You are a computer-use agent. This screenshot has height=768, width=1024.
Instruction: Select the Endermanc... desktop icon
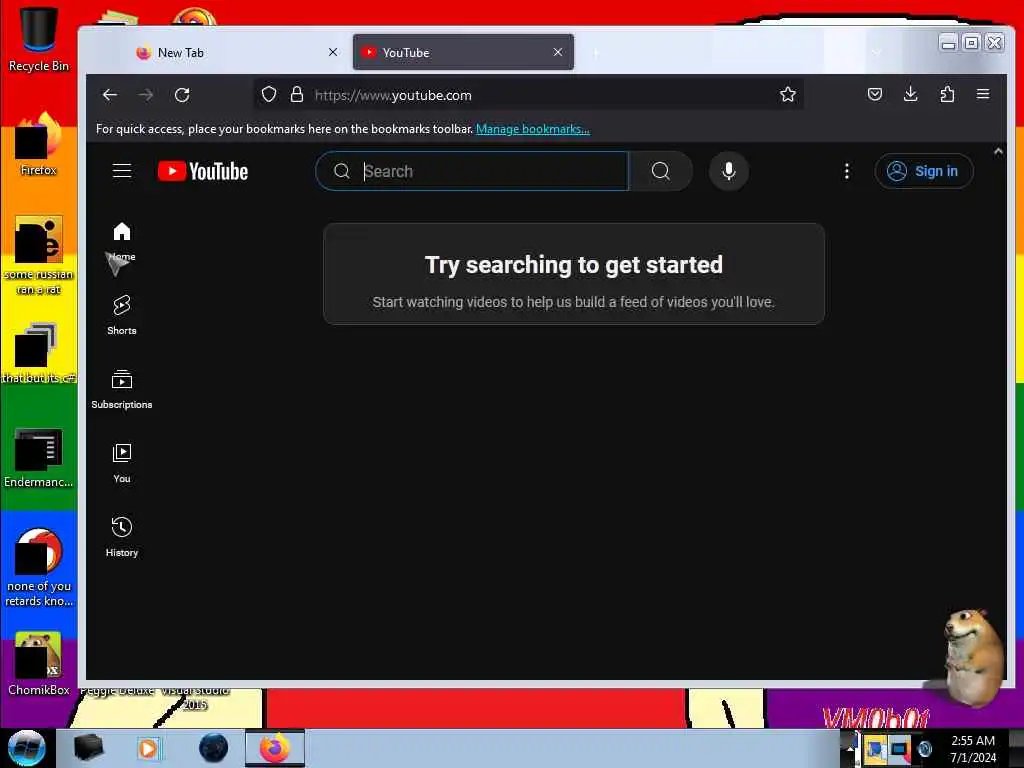coord(39,457)
